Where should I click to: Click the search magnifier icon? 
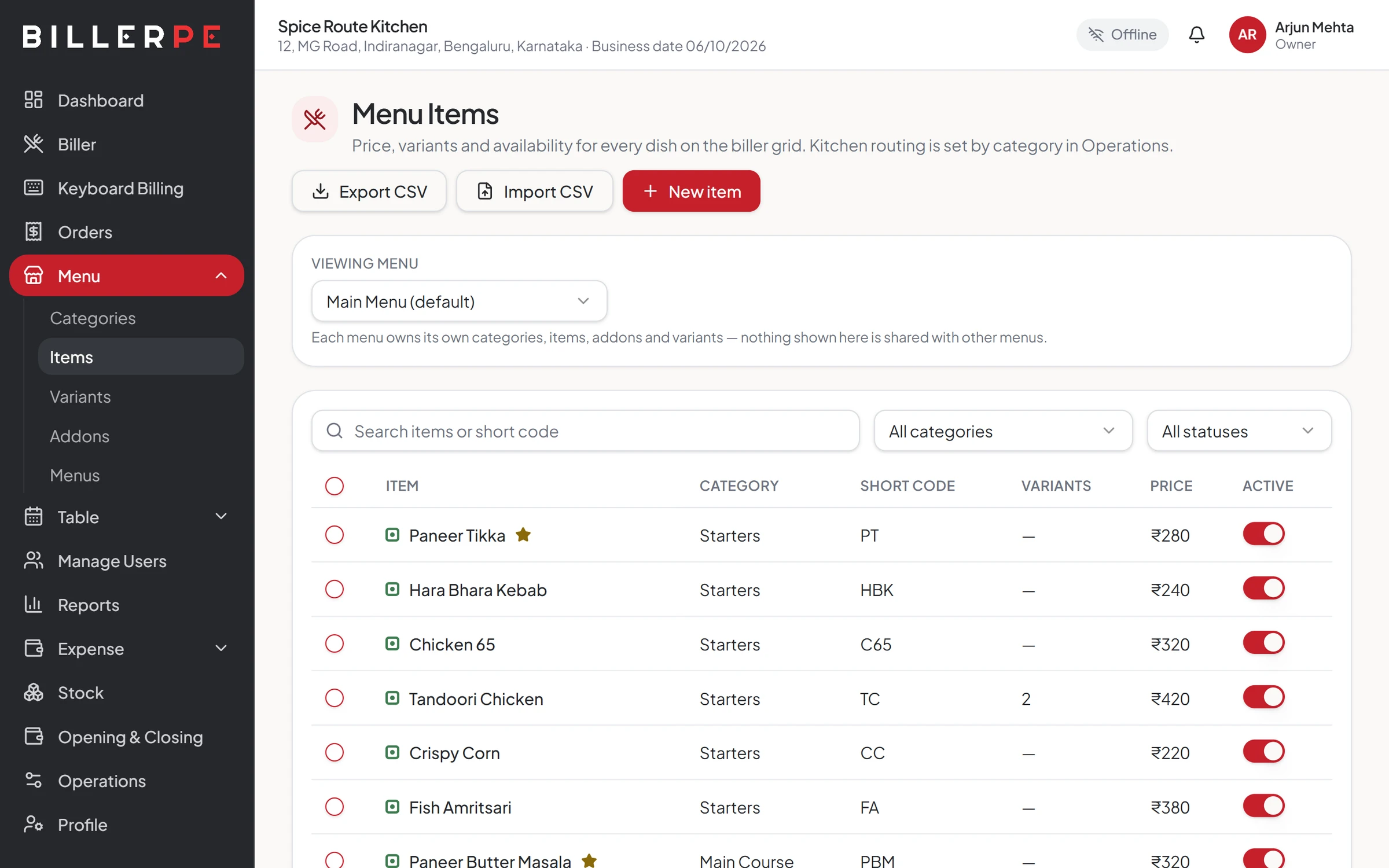coord(335,431)
